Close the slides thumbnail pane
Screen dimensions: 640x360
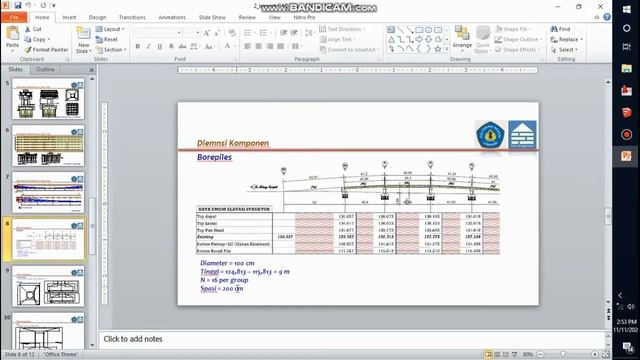click(91, 70)
